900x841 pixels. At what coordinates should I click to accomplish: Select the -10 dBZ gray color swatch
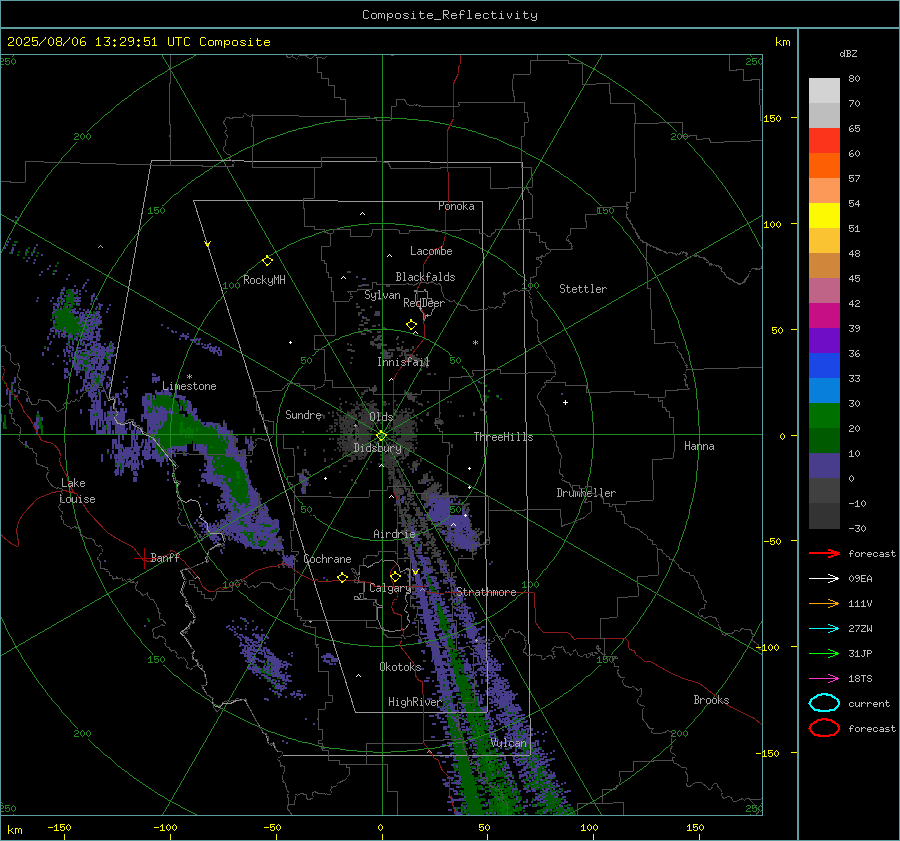pos(824,516)
